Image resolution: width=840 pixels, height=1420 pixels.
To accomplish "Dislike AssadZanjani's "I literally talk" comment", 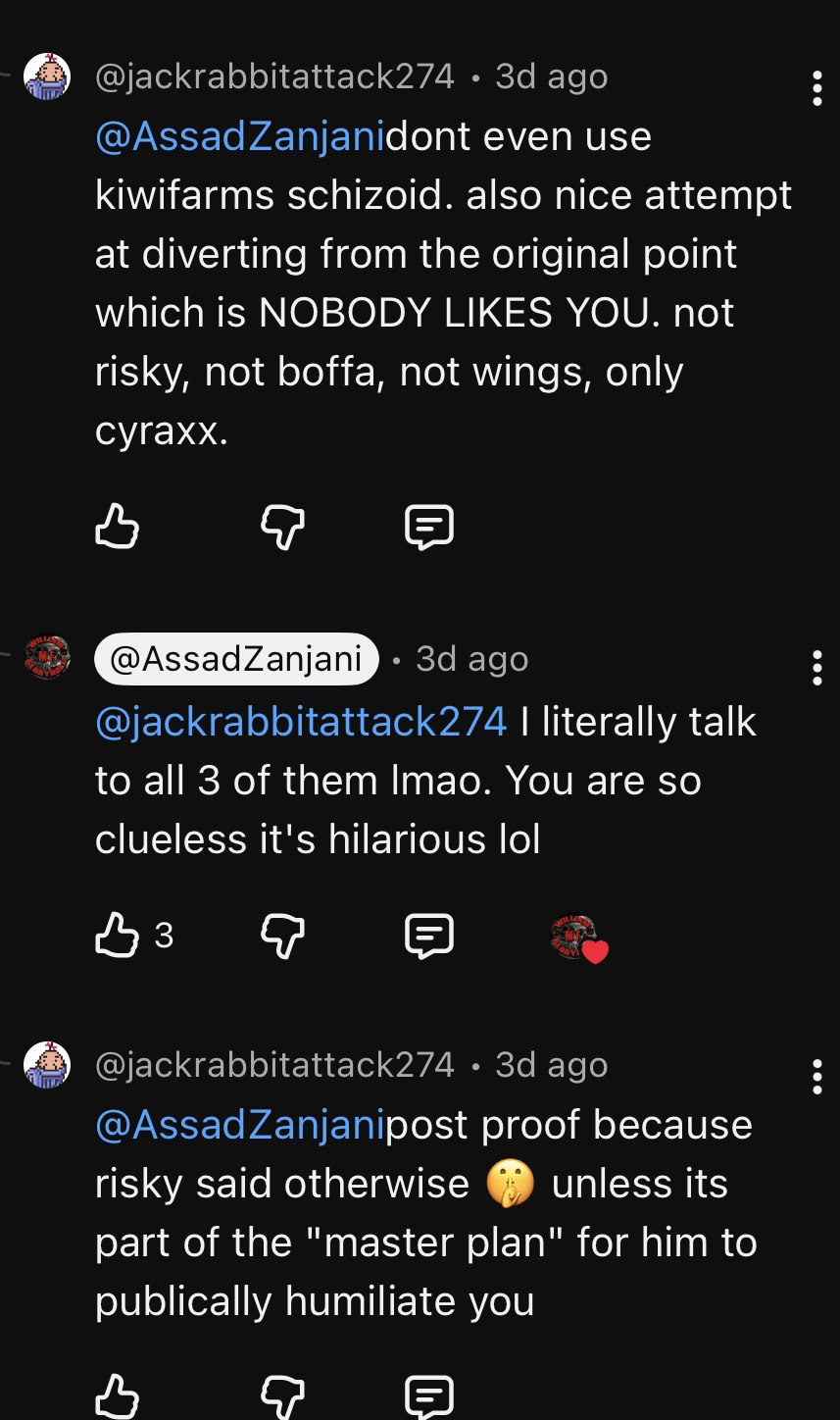I will 282,936.
